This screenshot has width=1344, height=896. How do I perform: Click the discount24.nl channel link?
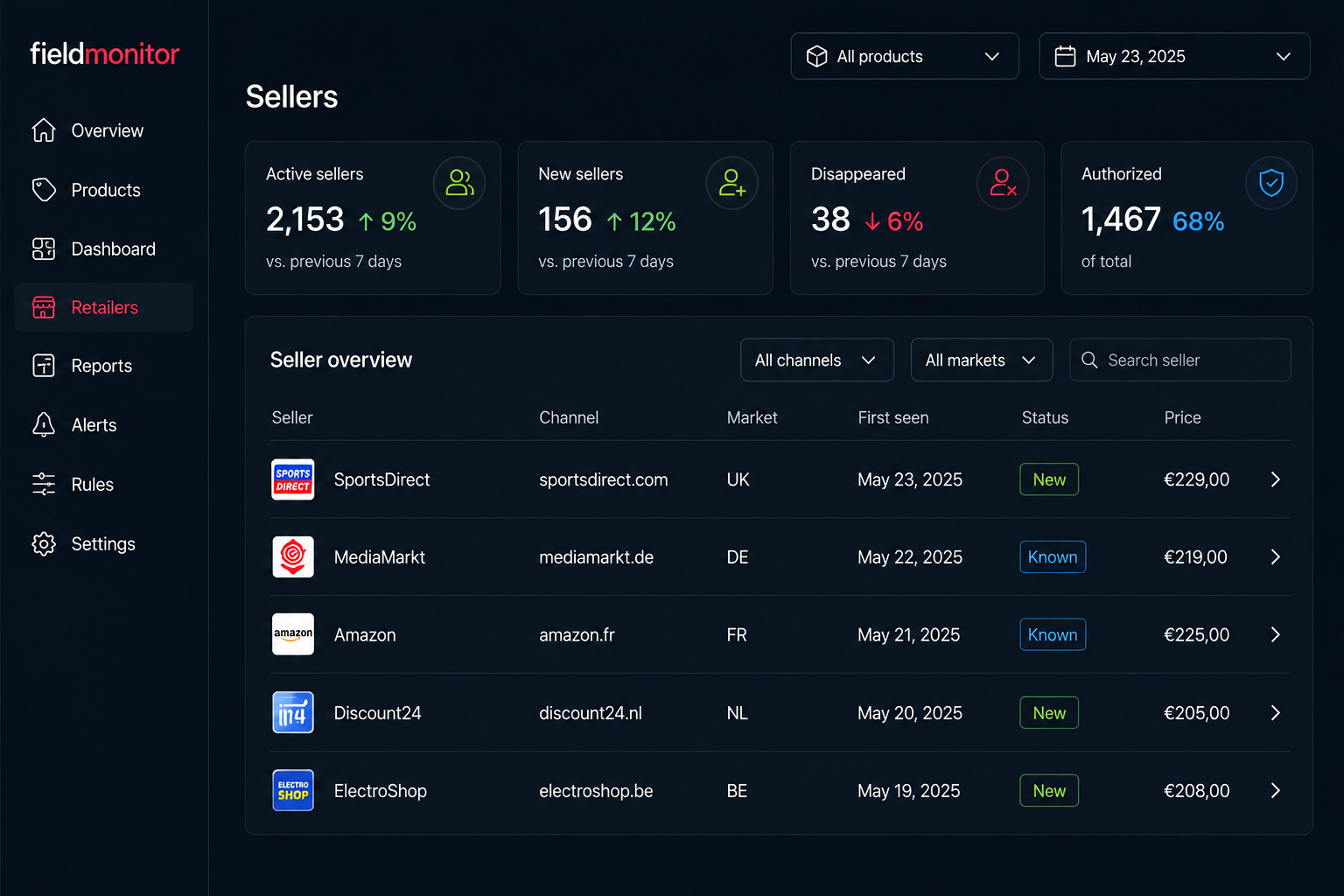[591, 713]
